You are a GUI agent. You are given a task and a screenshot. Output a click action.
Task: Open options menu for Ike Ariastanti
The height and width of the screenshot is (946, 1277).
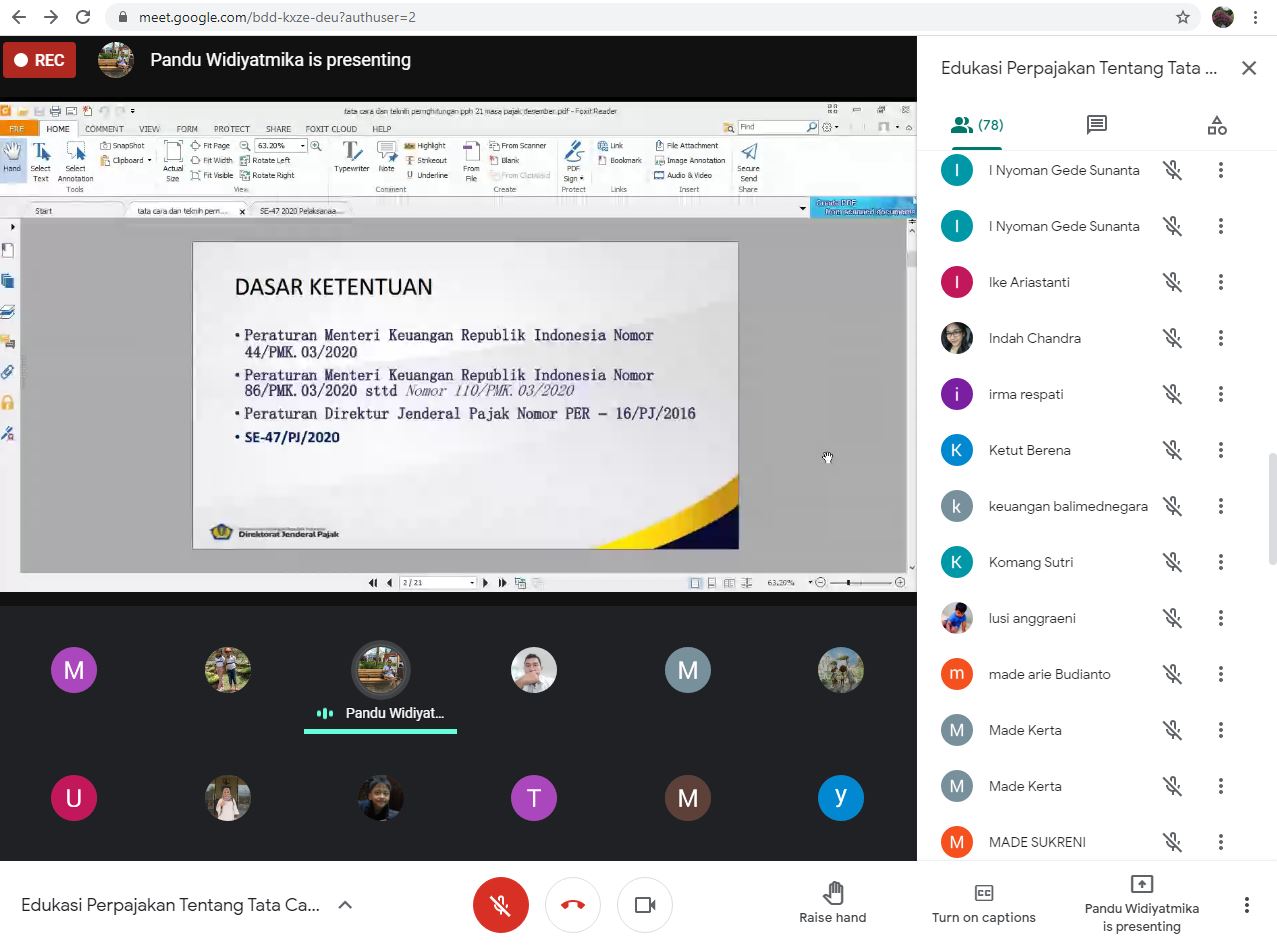1220,282
